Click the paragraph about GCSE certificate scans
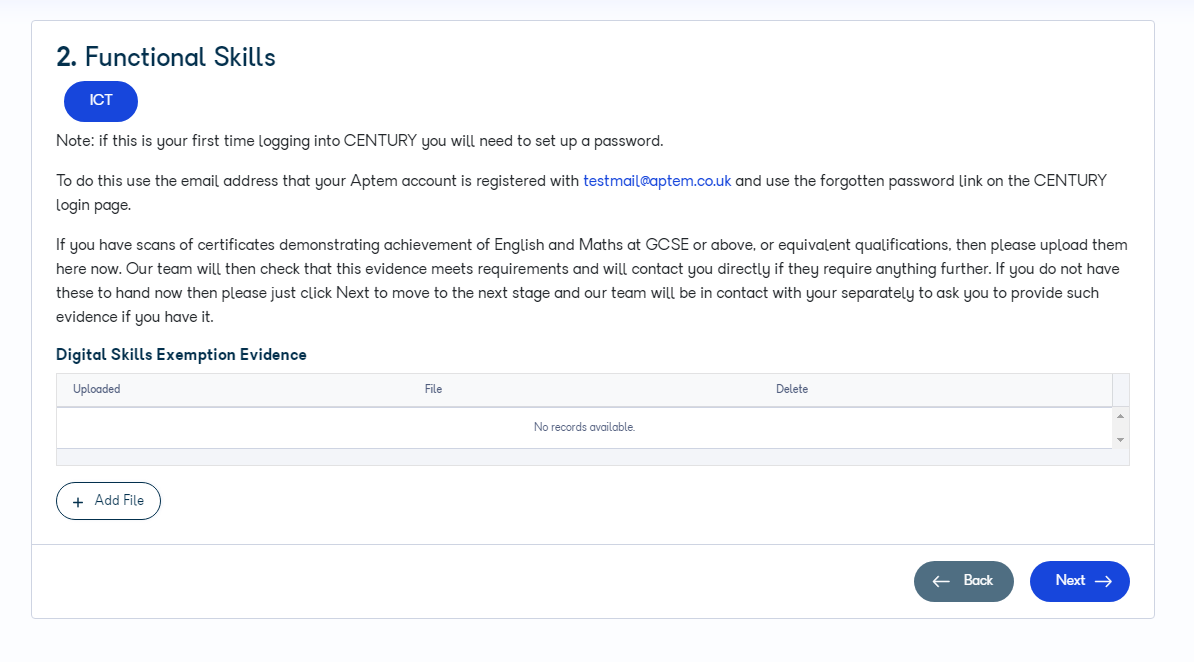The image size is (1194, 662). tap(592, 281)
